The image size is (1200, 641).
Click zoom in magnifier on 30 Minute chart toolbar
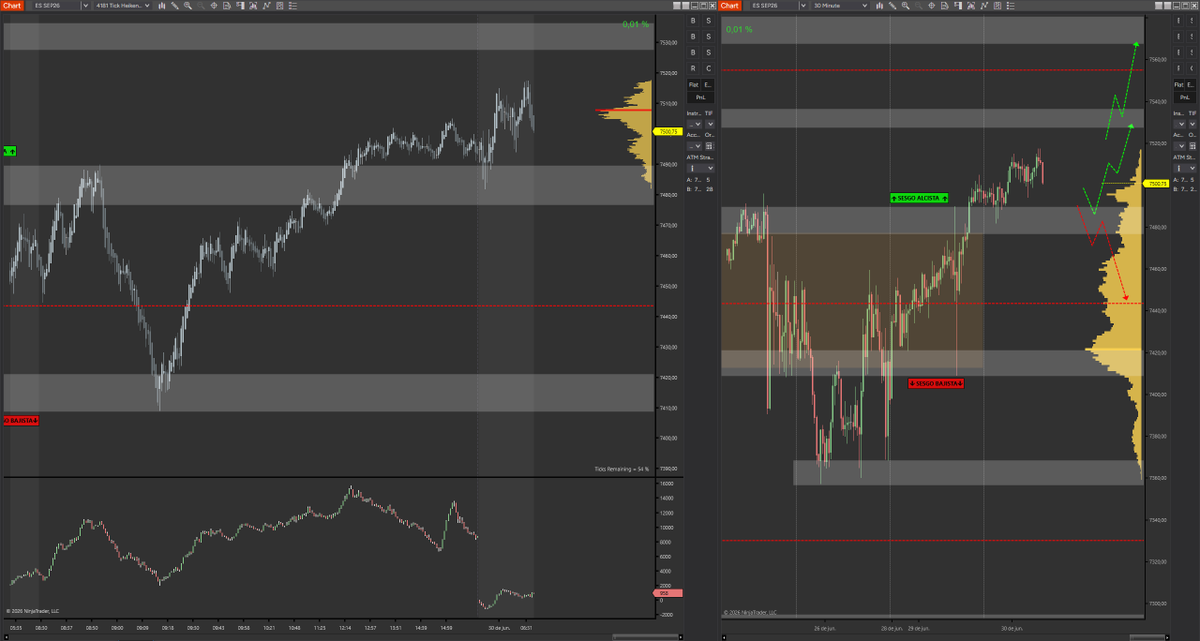tap(905, 5)
